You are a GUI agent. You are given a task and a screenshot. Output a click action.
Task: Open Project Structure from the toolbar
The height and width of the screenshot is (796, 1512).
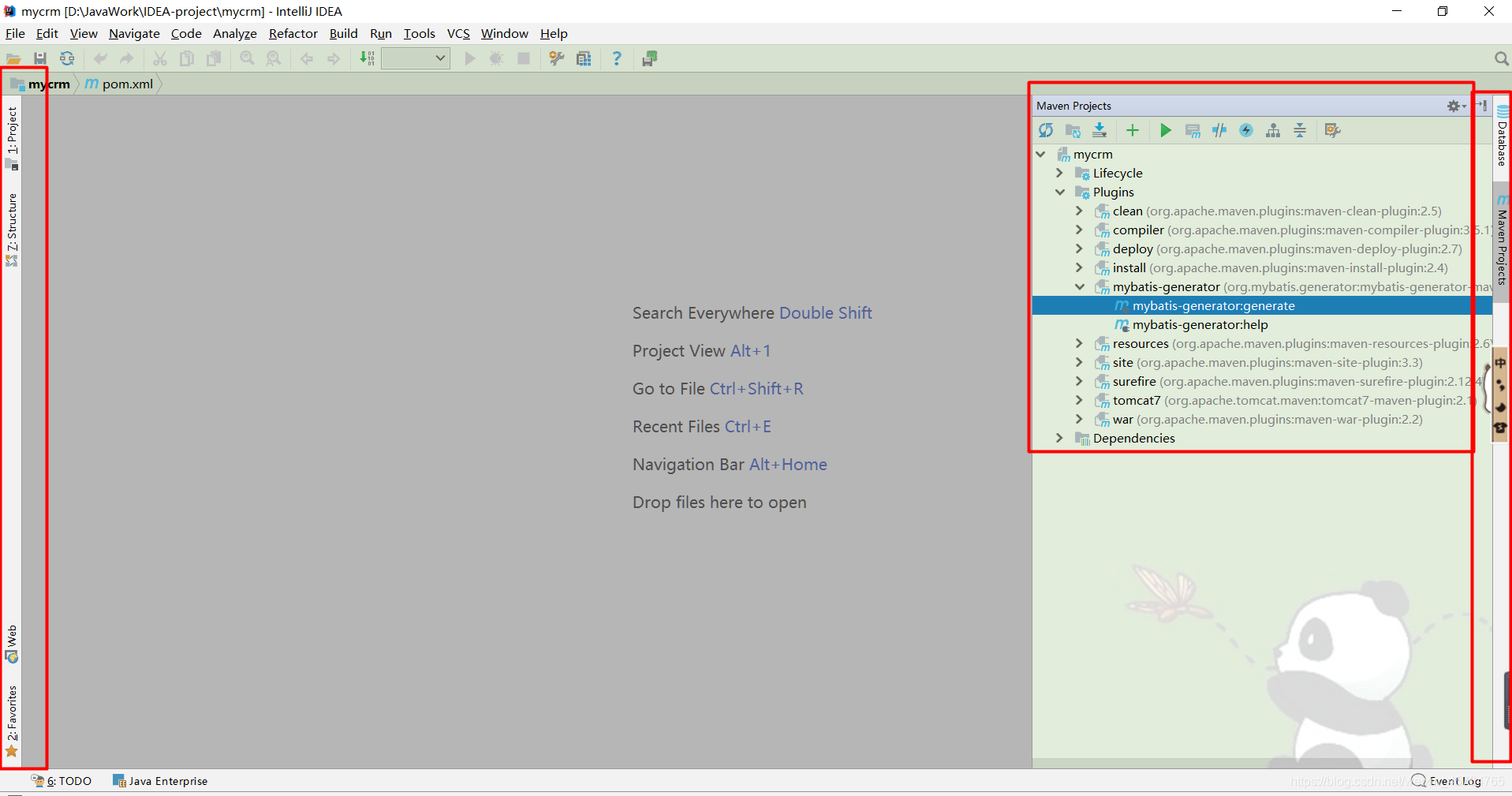(584, 58)
